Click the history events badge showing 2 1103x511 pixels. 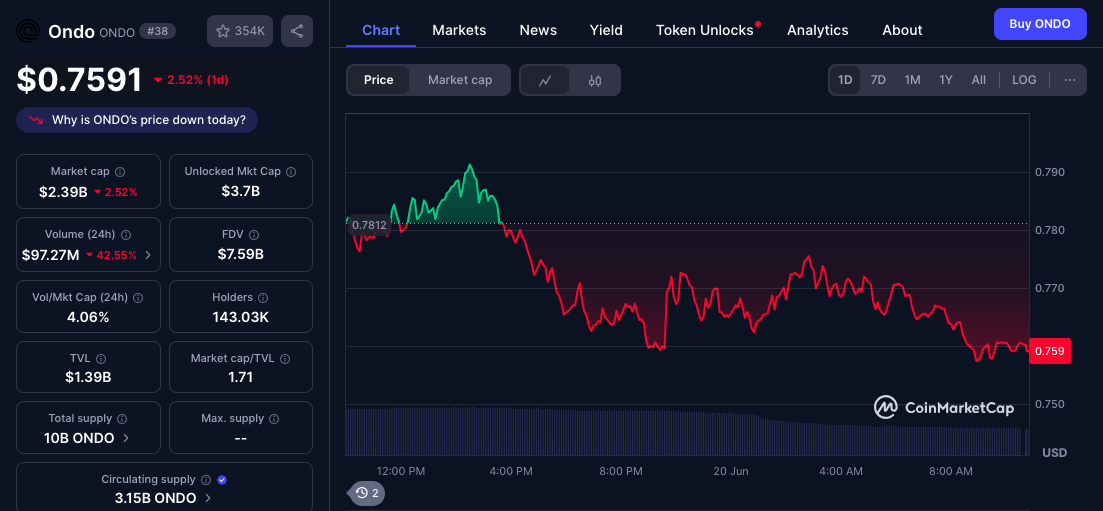366,493
